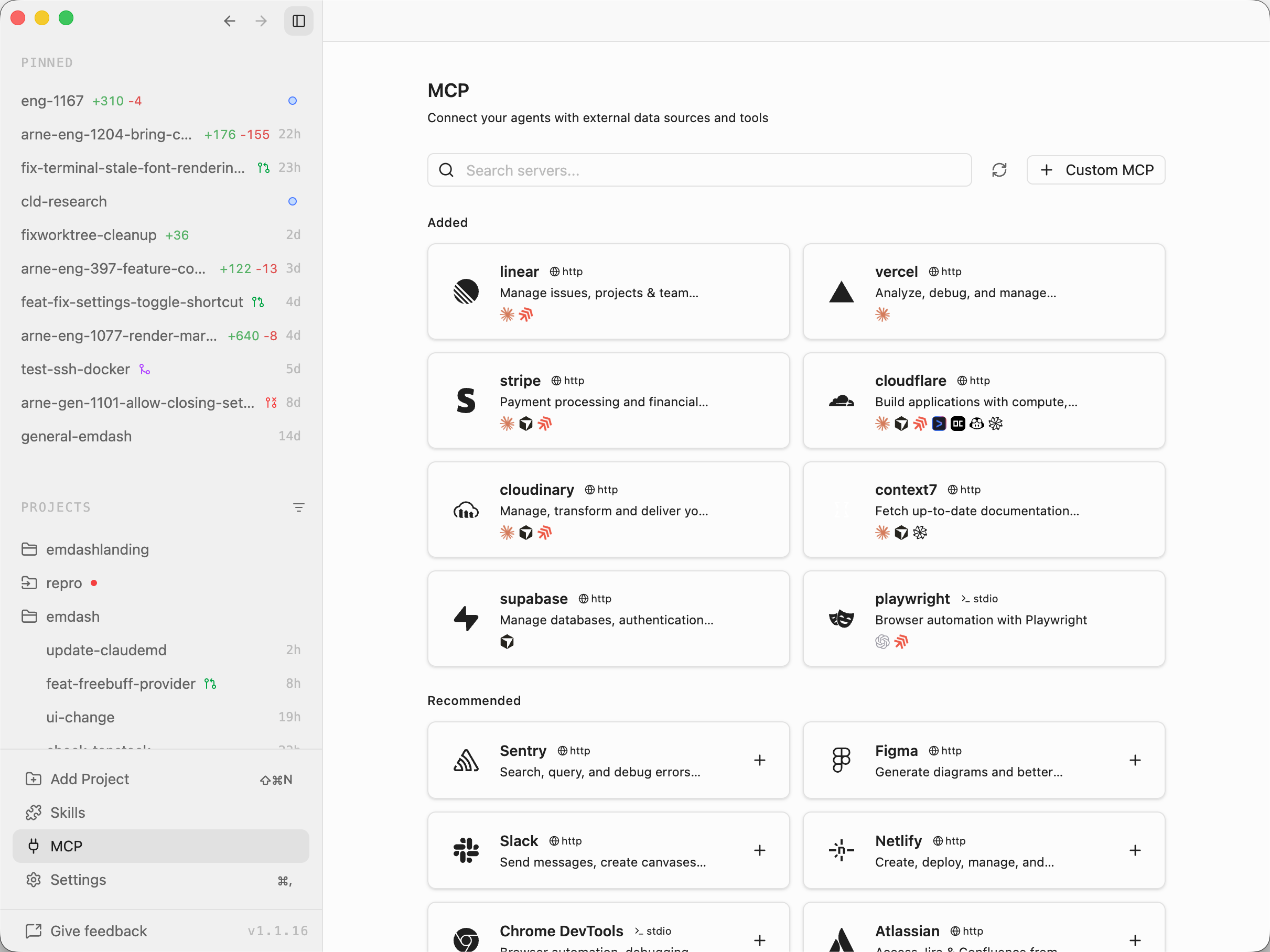Open the Skills page
The height and width of the screenshot is (952, 1270).
coord(161,813)
